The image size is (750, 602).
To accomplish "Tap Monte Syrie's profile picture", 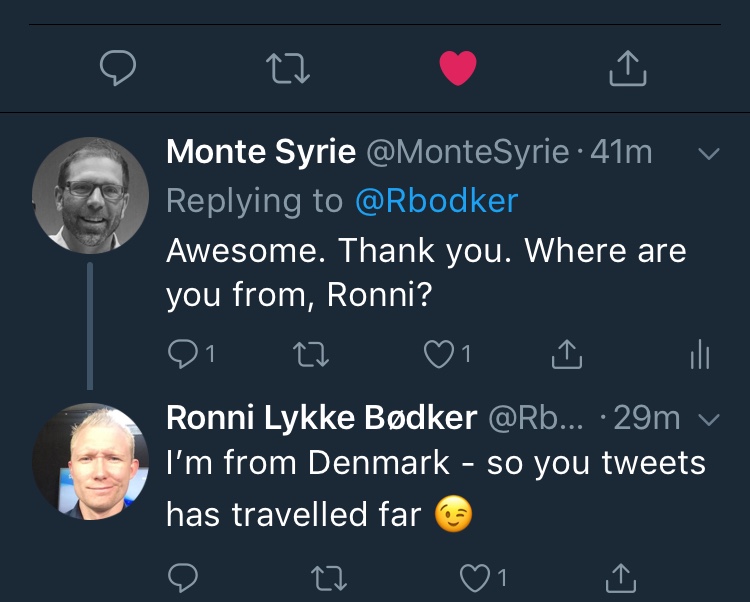I will point(91,195).
